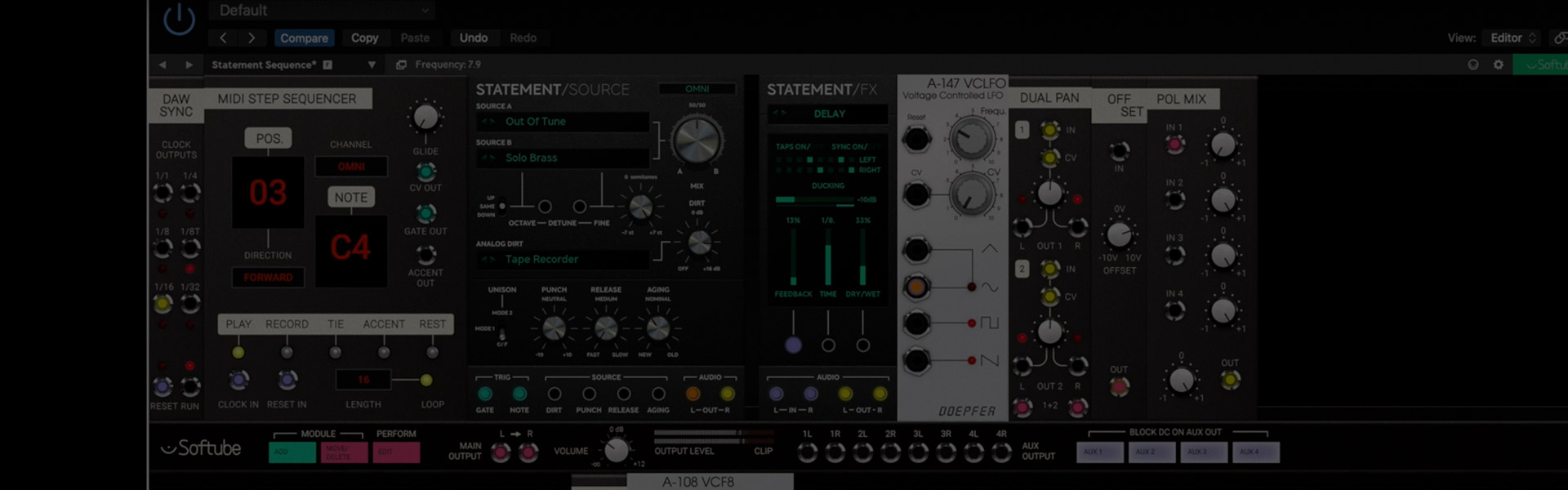Click the next preset chevron arrow

click(251, 38)
